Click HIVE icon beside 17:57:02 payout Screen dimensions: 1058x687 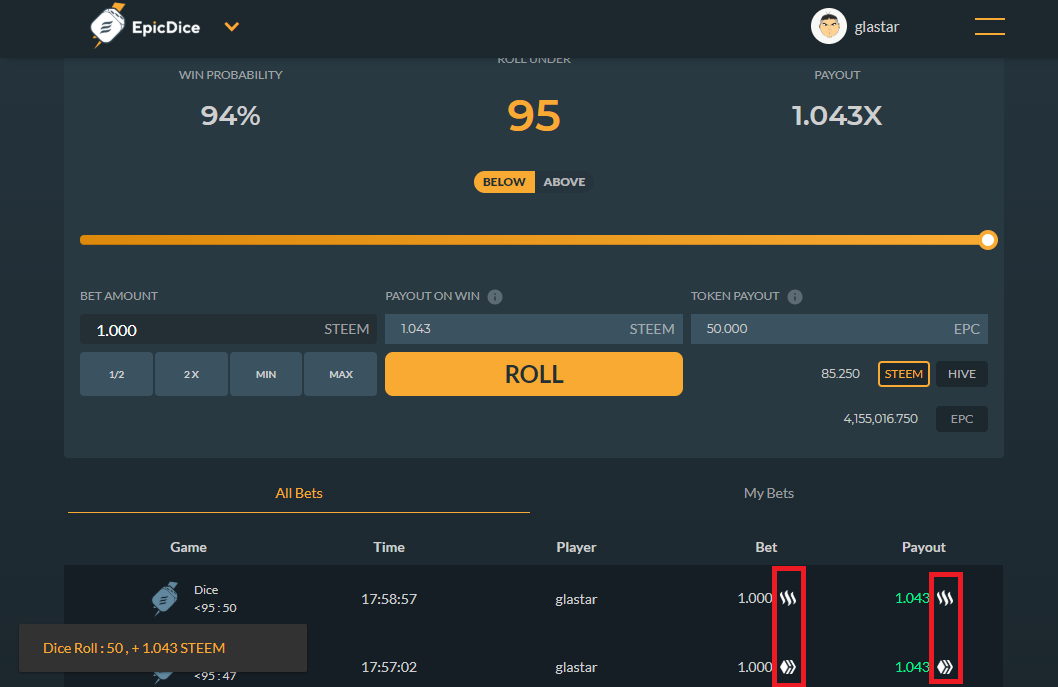coord(945,667)
